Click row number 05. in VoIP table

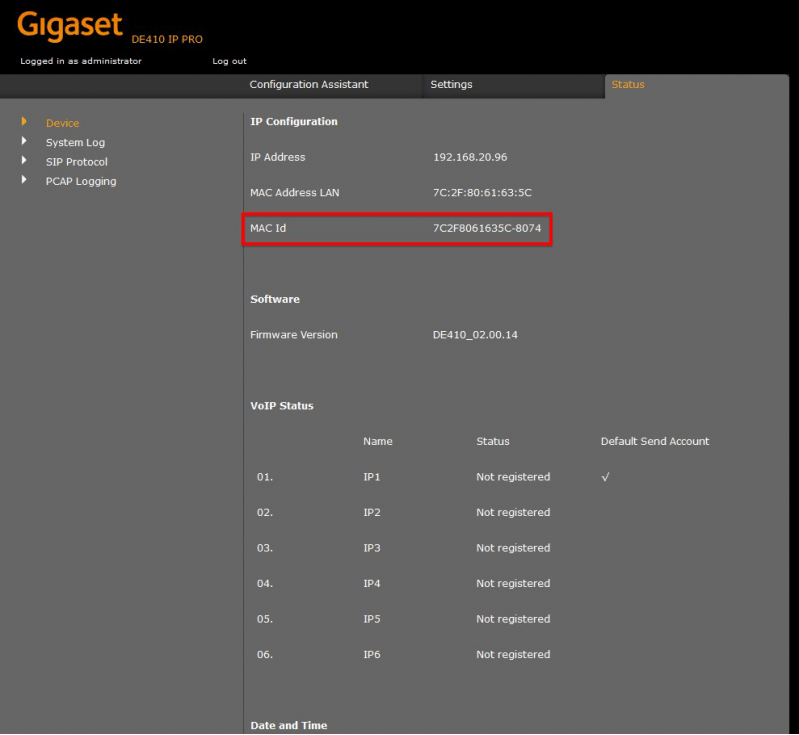click(x=264, y=619)
